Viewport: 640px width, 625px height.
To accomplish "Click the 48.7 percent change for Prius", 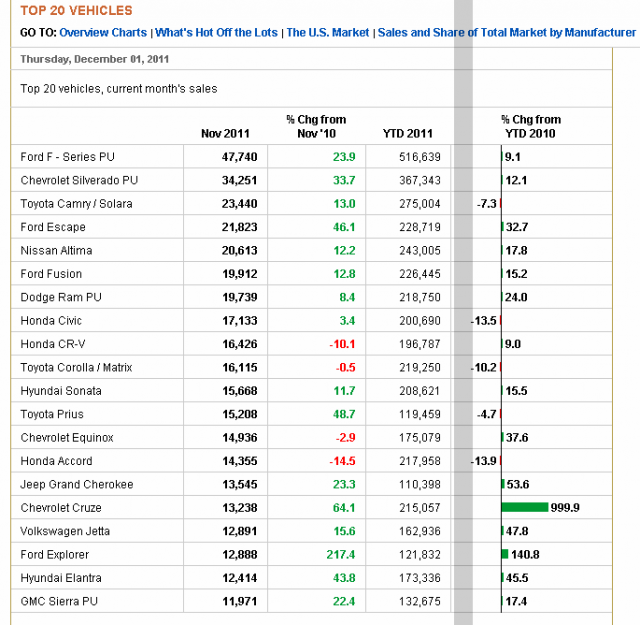I will pos(344,414).
